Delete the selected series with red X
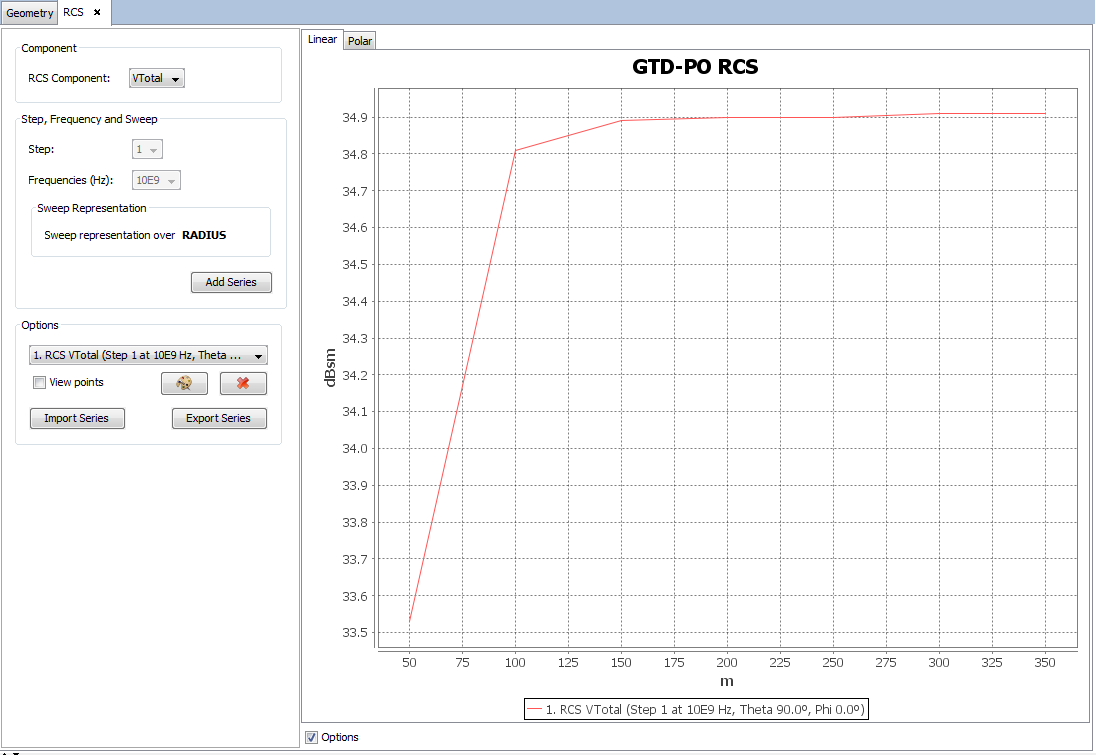The height and width of the screenshot is (755, 1096). pyautogui.click(x=243, y=383)
